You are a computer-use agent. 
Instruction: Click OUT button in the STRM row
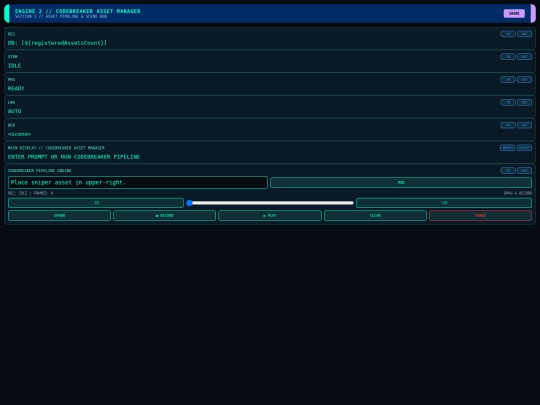[524, 56]
